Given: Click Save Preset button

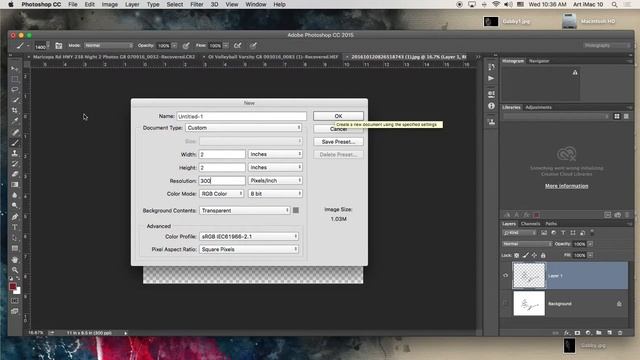Looking at the screenshot, I should [x=338, y=142].
